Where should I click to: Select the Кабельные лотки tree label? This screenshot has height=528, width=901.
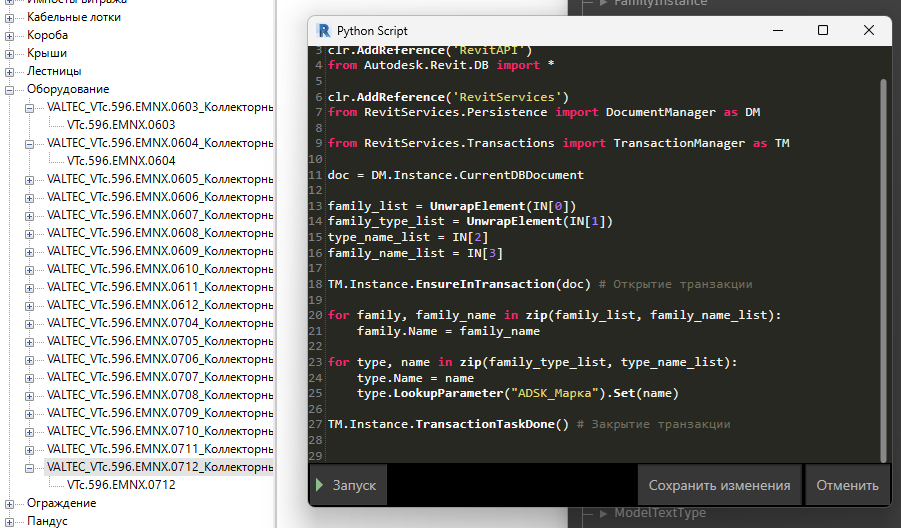point(74,17)
